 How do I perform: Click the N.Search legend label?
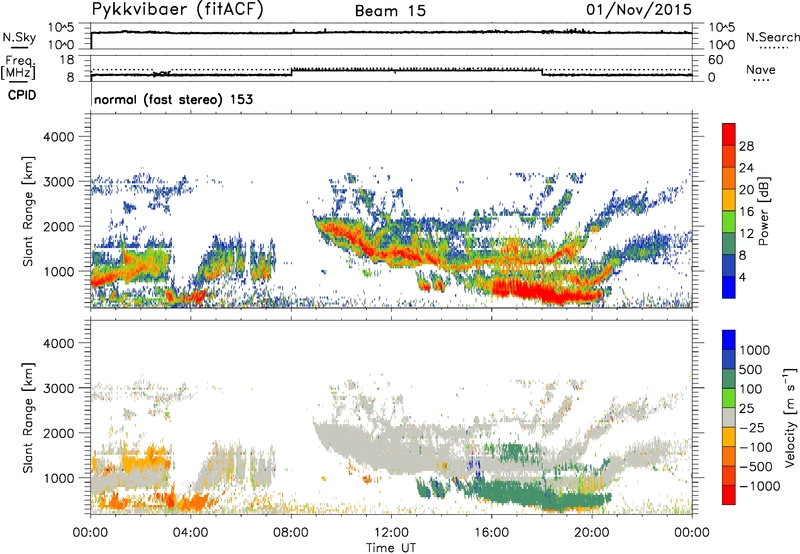[x=772, y=37]
